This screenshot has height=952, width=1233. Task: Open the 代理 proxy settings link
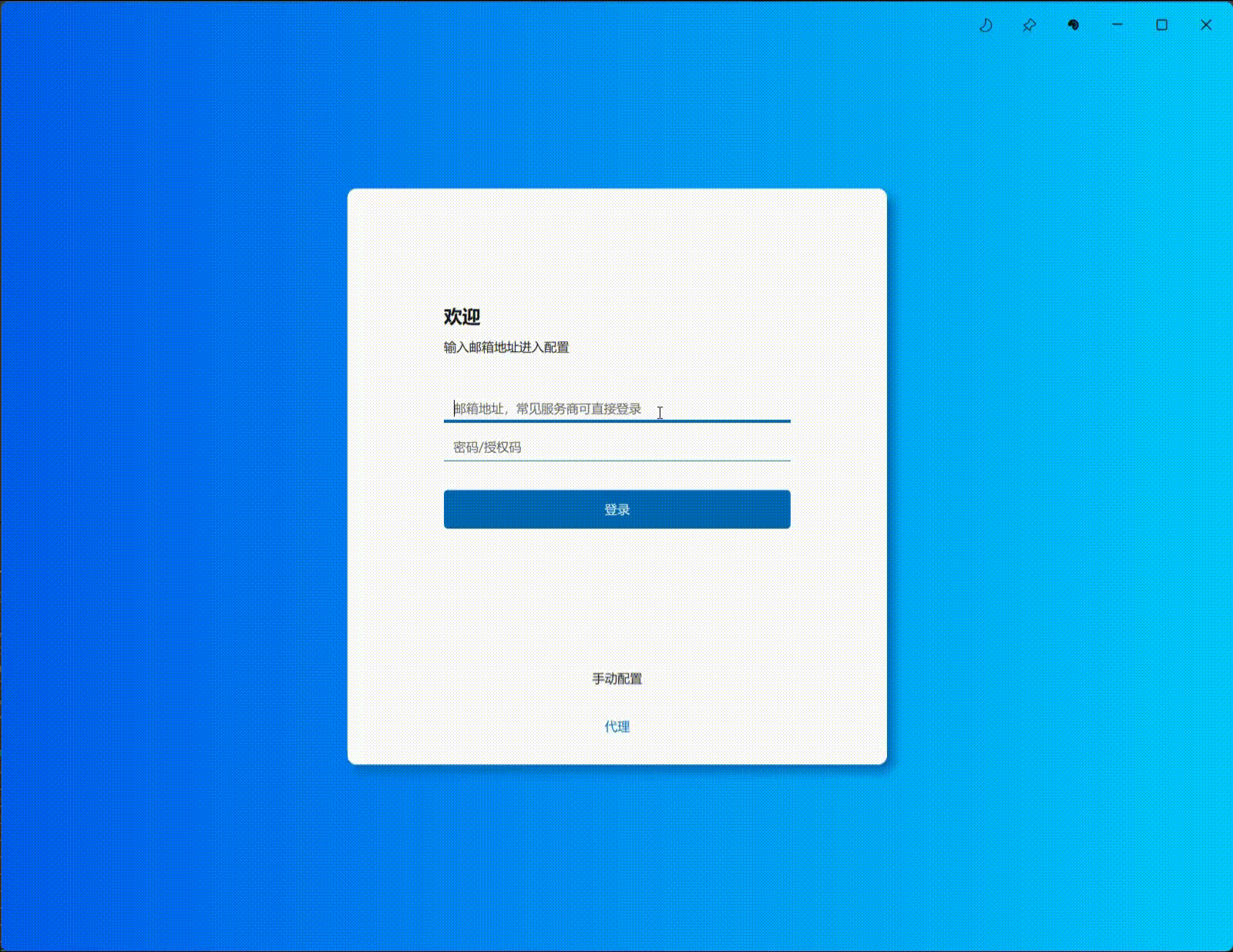(x=616, y=726)
